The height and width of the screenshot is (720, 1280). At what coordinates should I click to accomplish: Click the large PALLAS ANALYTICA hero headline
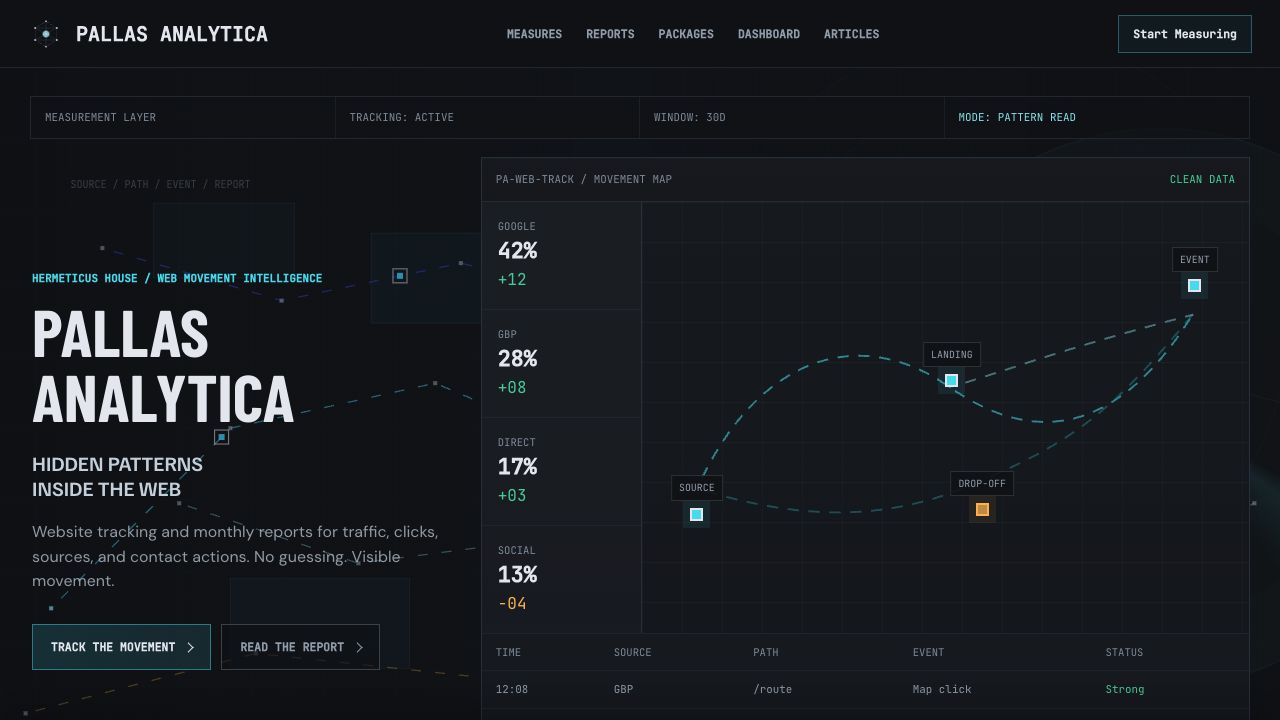point(163,367)
